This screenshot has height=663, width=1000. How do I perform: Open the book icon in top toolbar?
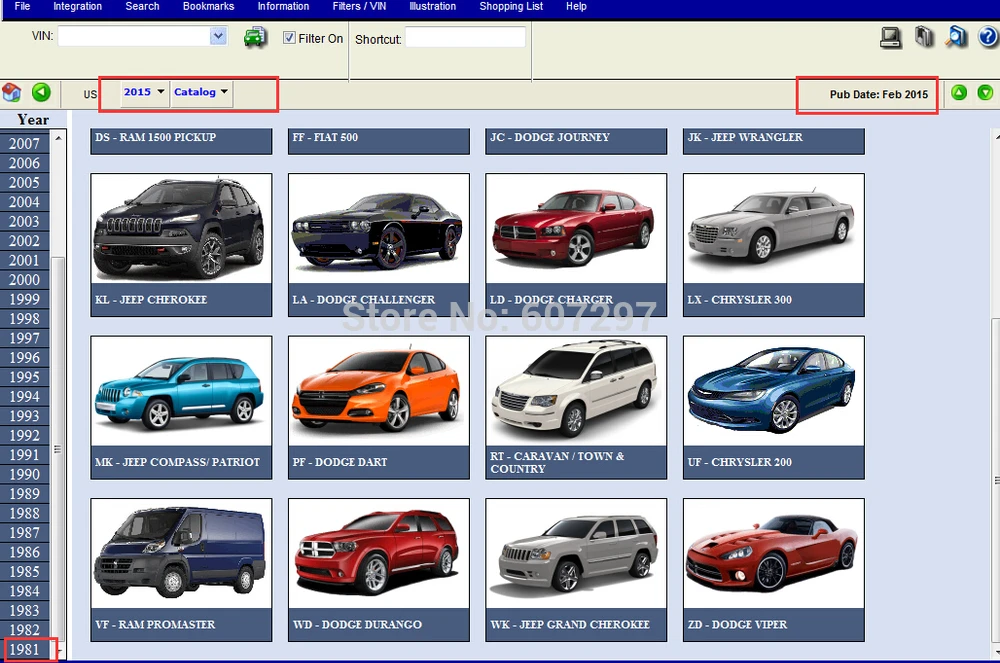tap(924, 38)
